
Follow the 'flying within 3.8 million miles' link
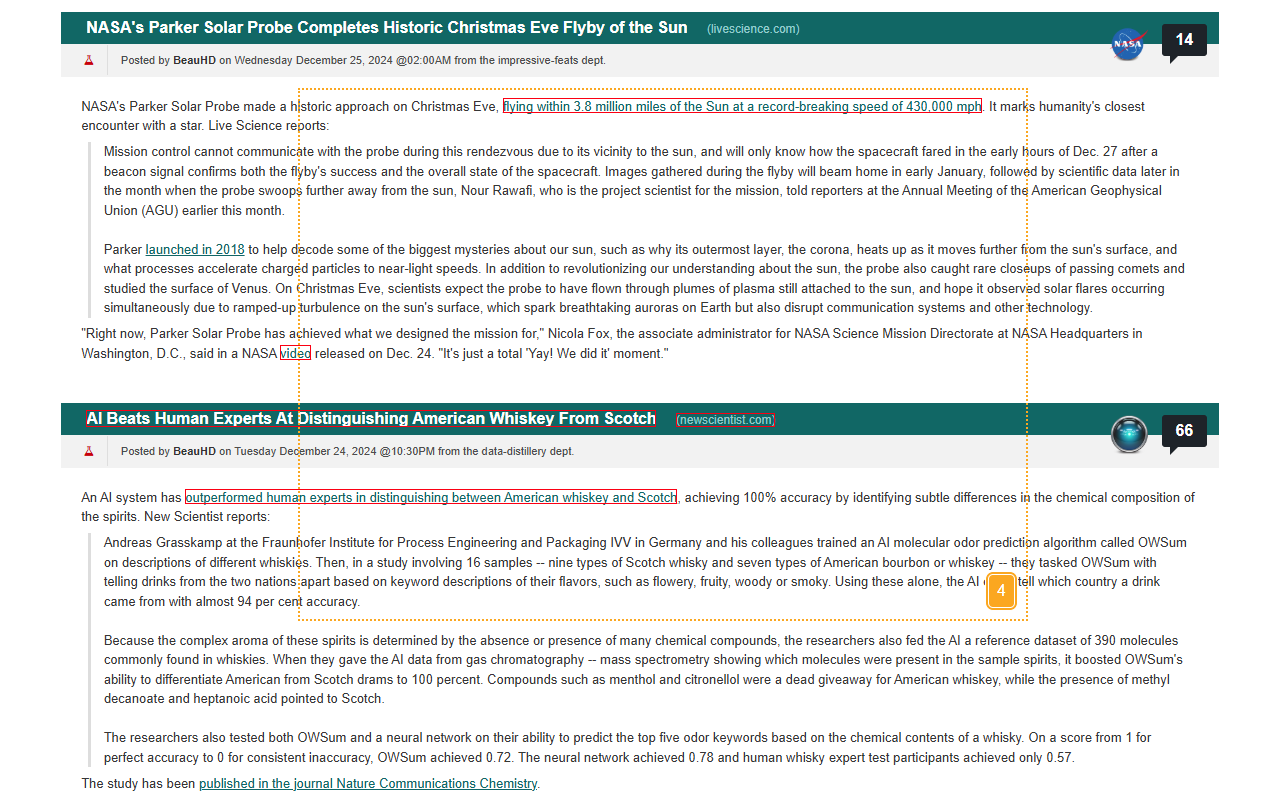click(742, 107)
